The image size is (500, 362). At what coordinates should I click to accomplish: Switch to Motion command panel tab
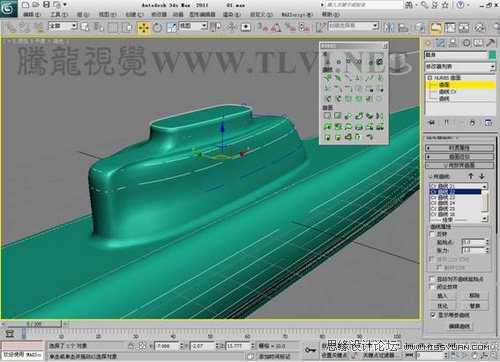pos(466,43)
